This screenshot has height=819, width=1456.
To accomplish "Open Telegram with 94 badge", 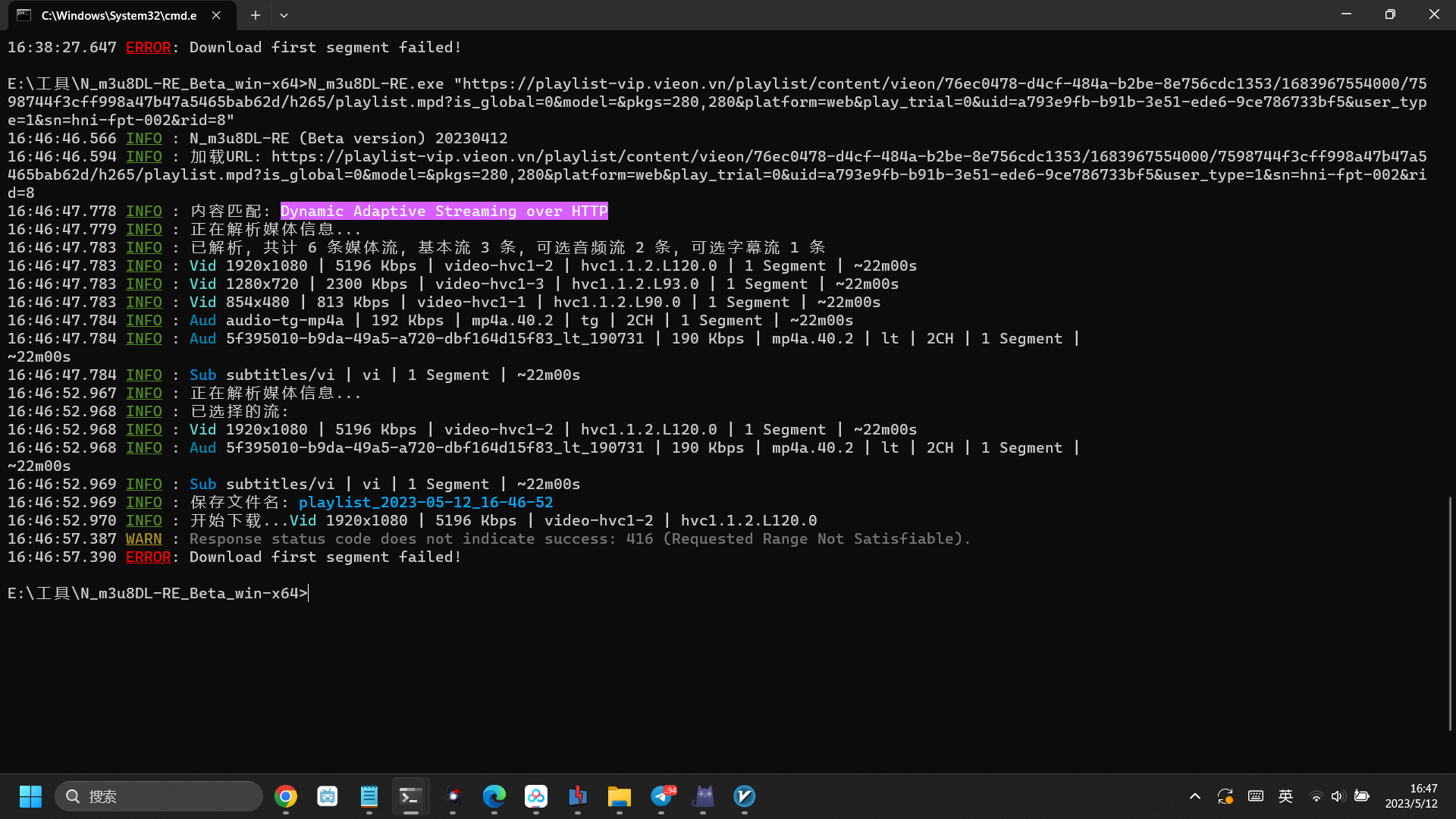I will tap(661, 796).
